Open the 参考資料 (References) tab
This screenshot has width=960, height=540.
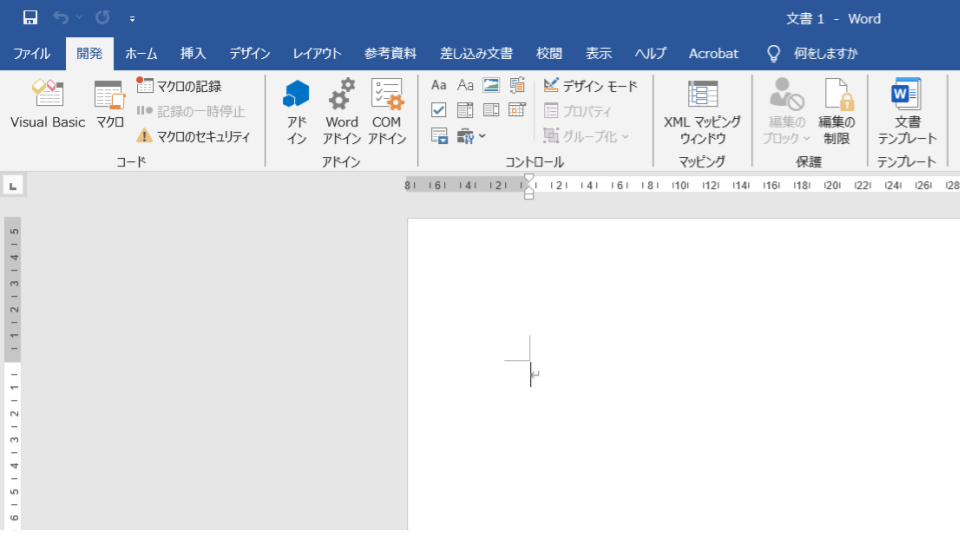tap(390, 54)
